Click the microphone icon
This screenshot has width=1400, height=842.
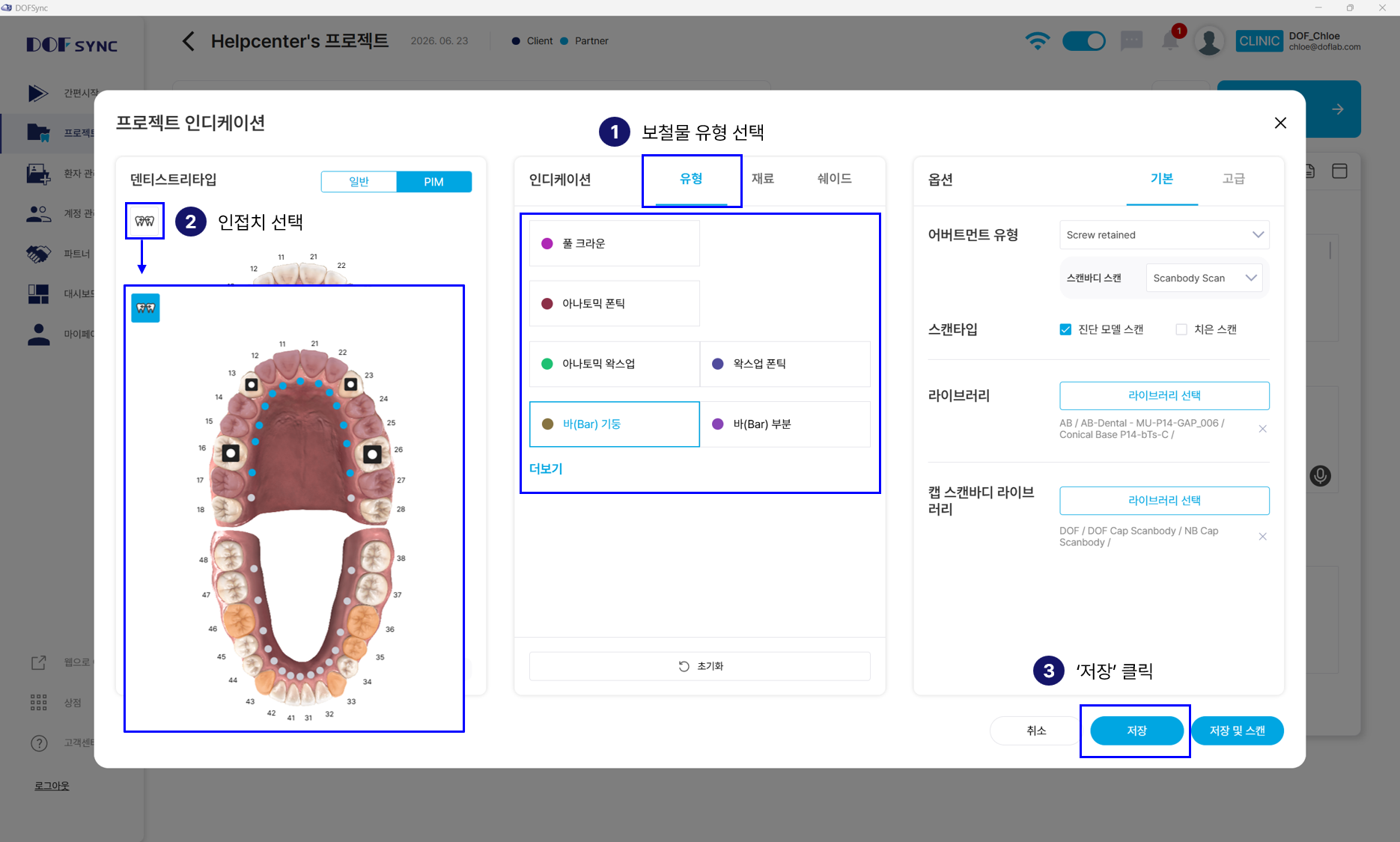point(1321,476)
